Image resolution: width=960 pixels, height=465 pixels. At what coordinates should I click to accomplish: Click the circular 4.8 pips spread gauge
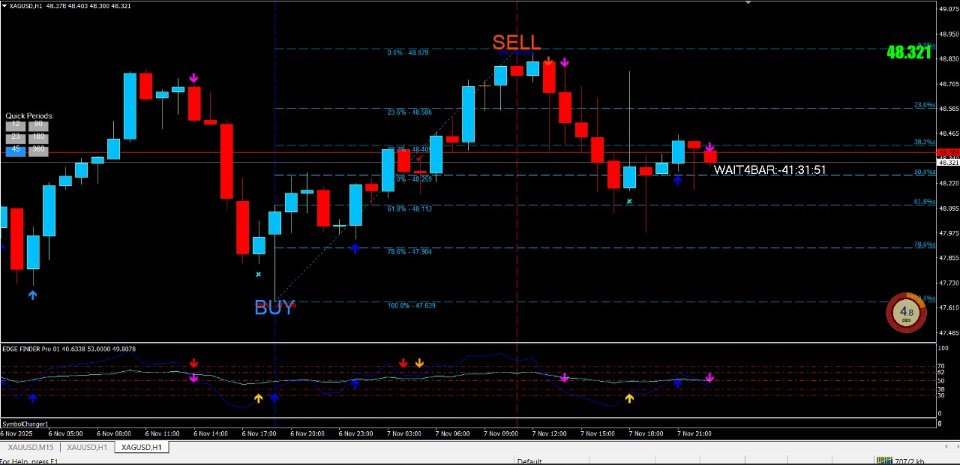[x=906, y=313]
